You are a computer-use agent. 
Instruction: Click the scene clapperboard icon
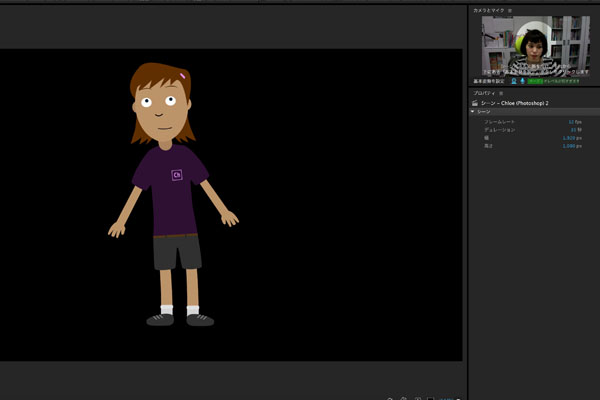click(x=475, y=103)
